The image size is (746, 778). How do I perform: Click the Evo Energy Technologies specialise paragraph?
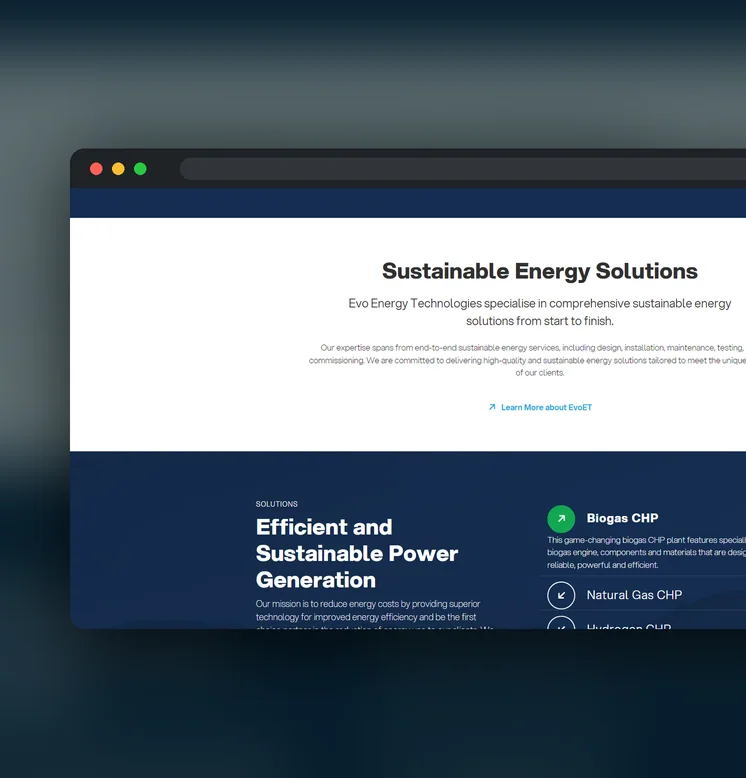tap(540, 312)
